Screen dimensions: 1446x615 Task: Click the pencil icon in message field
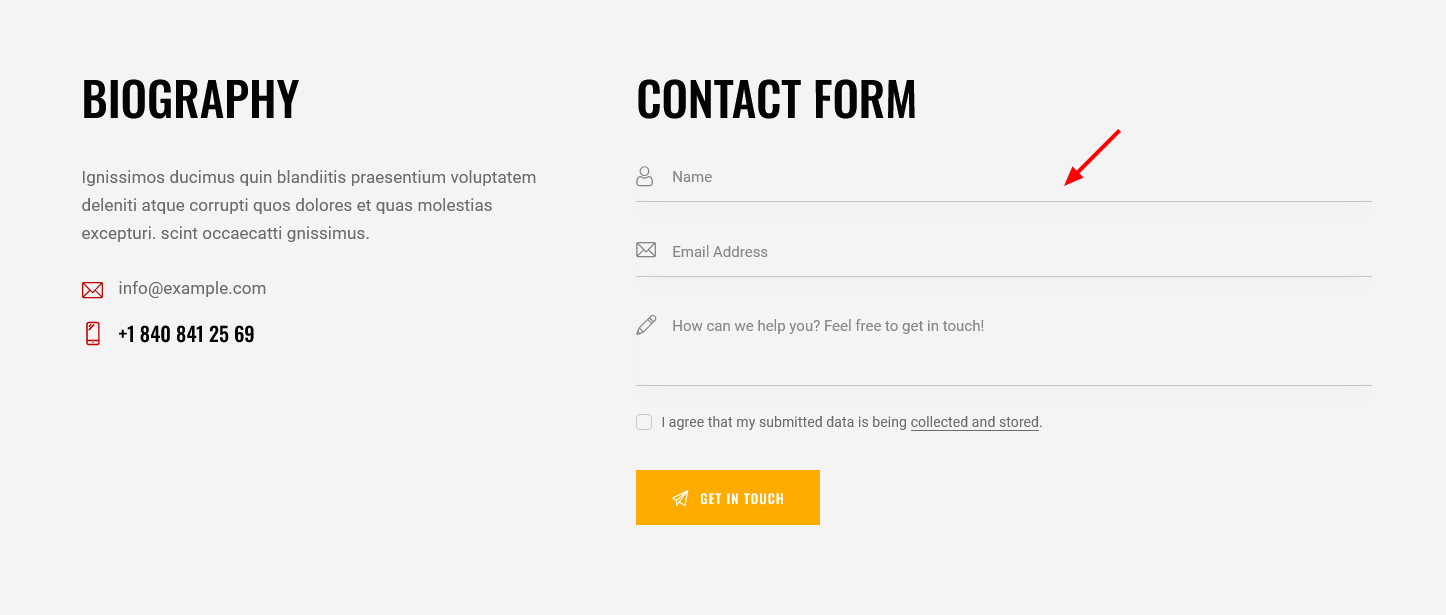coord(646,325)
